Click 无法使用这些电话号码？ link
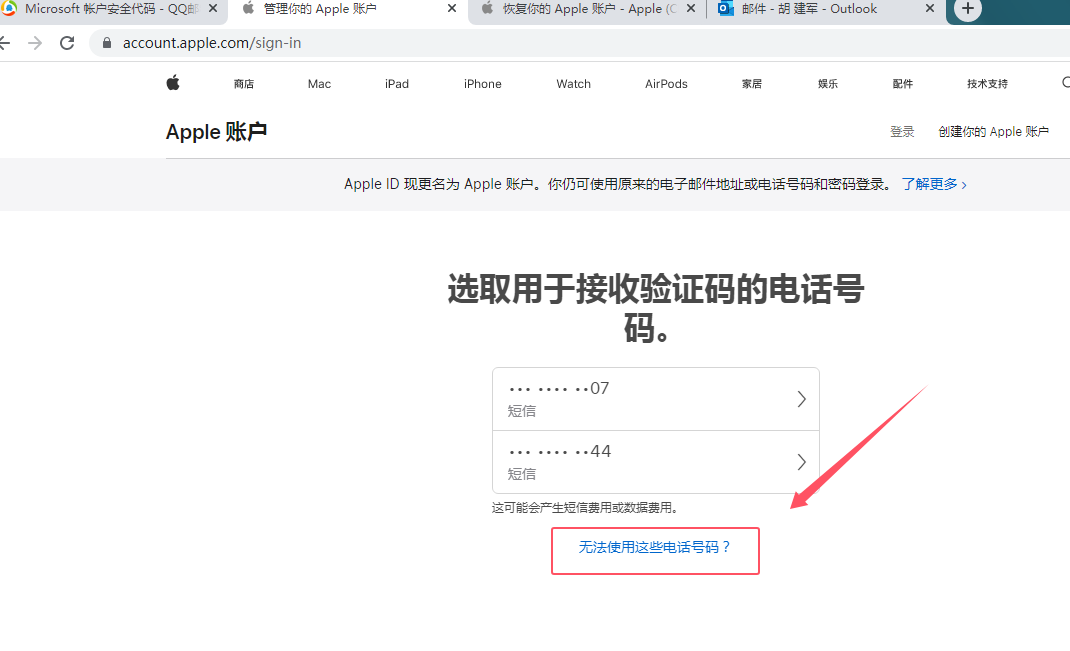1070x651 pixels. [655, 547]
